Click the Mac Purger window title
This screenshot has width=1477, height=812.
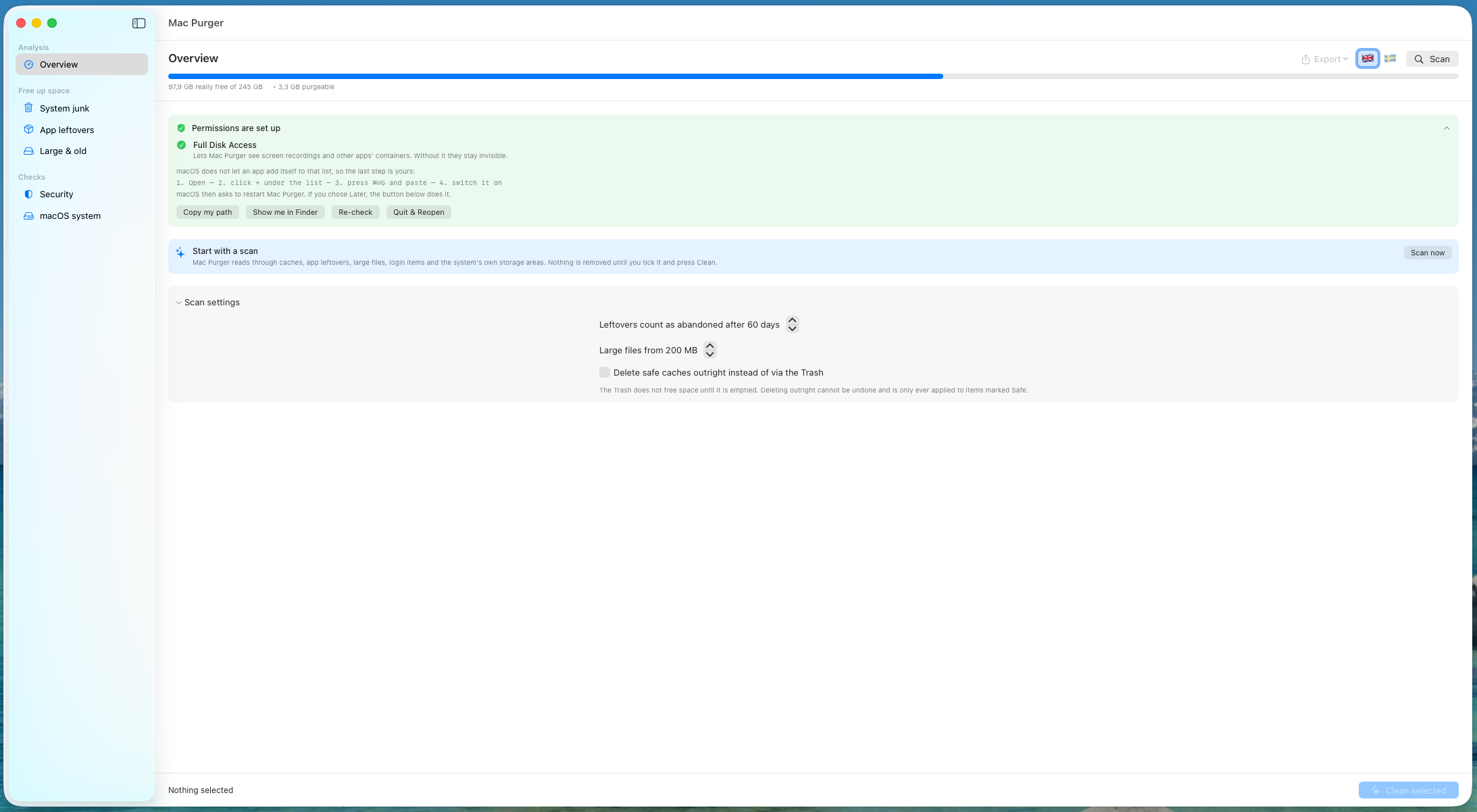click(196, 23)
